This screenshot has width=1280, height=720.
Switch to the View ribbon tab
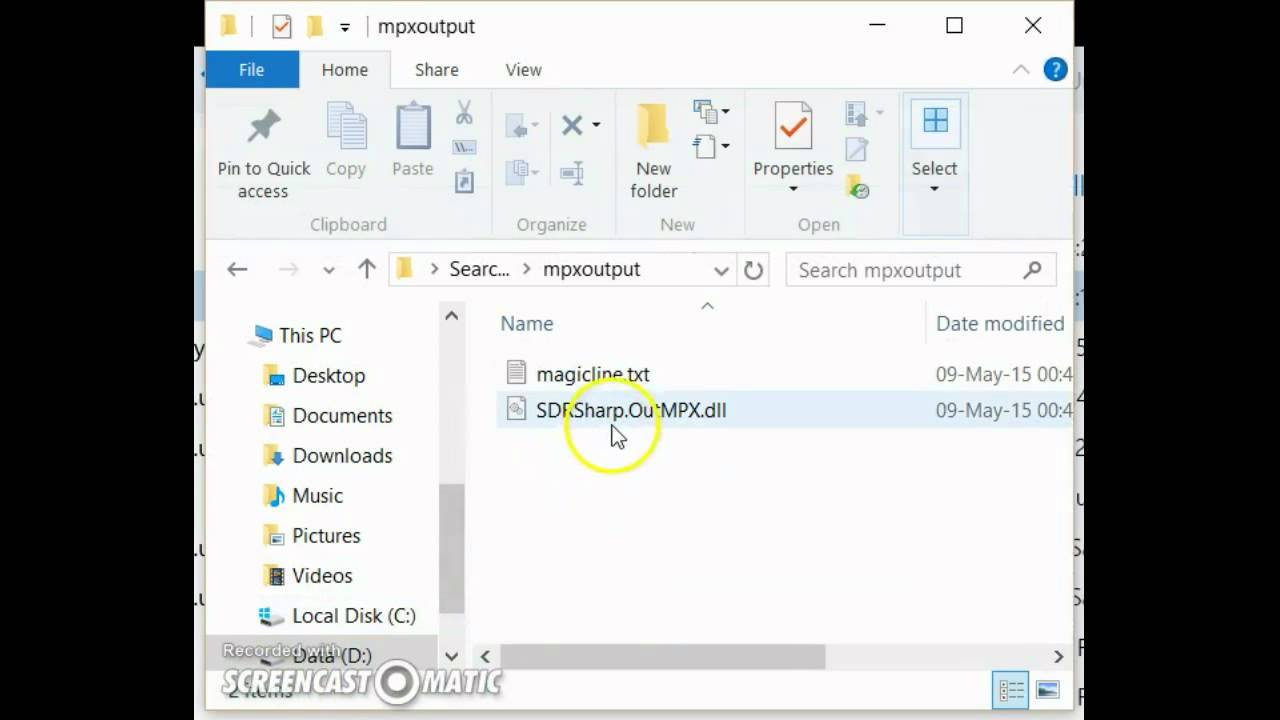tap(523, 70)
